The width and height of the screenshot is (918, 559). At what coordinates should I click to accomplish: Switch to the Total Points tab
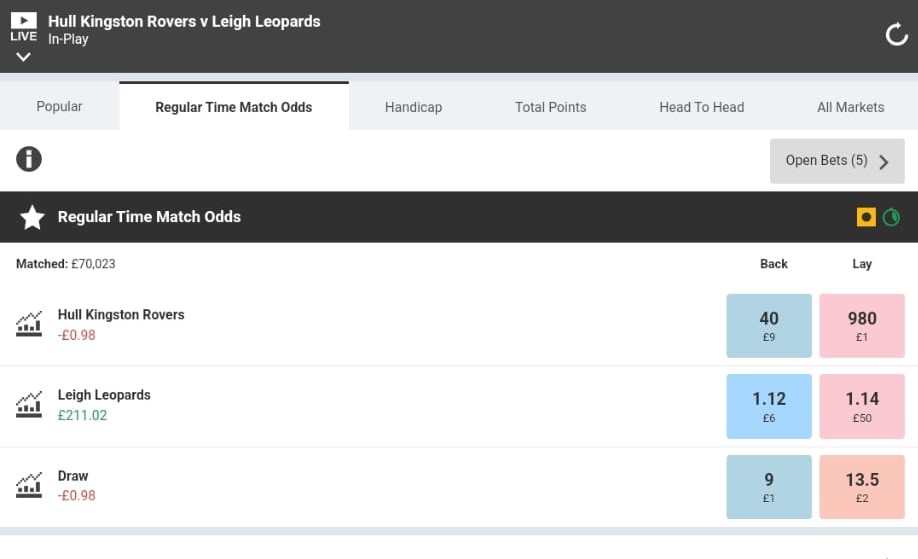550,107
